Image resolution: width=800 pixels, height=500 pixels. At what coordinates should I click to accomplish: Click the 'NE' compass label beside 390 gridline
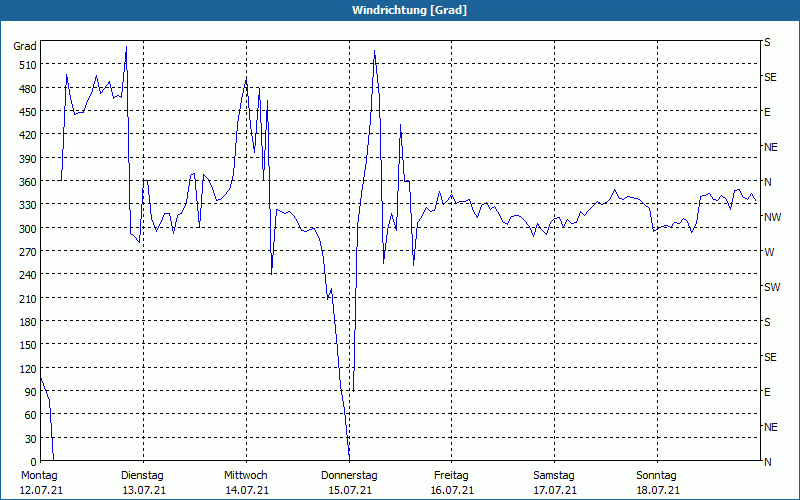click(x=770, y=147)
